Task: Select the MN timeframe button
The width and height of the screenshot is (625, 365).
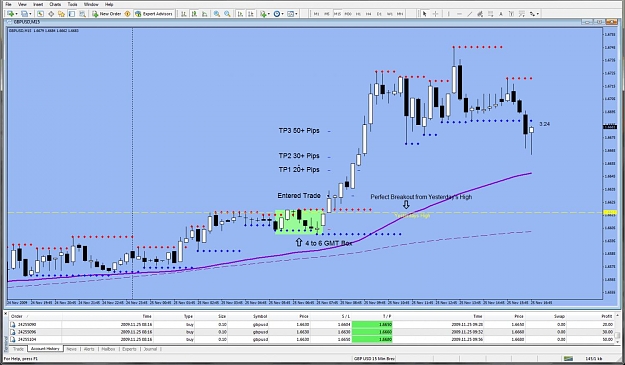Action: 400,14
